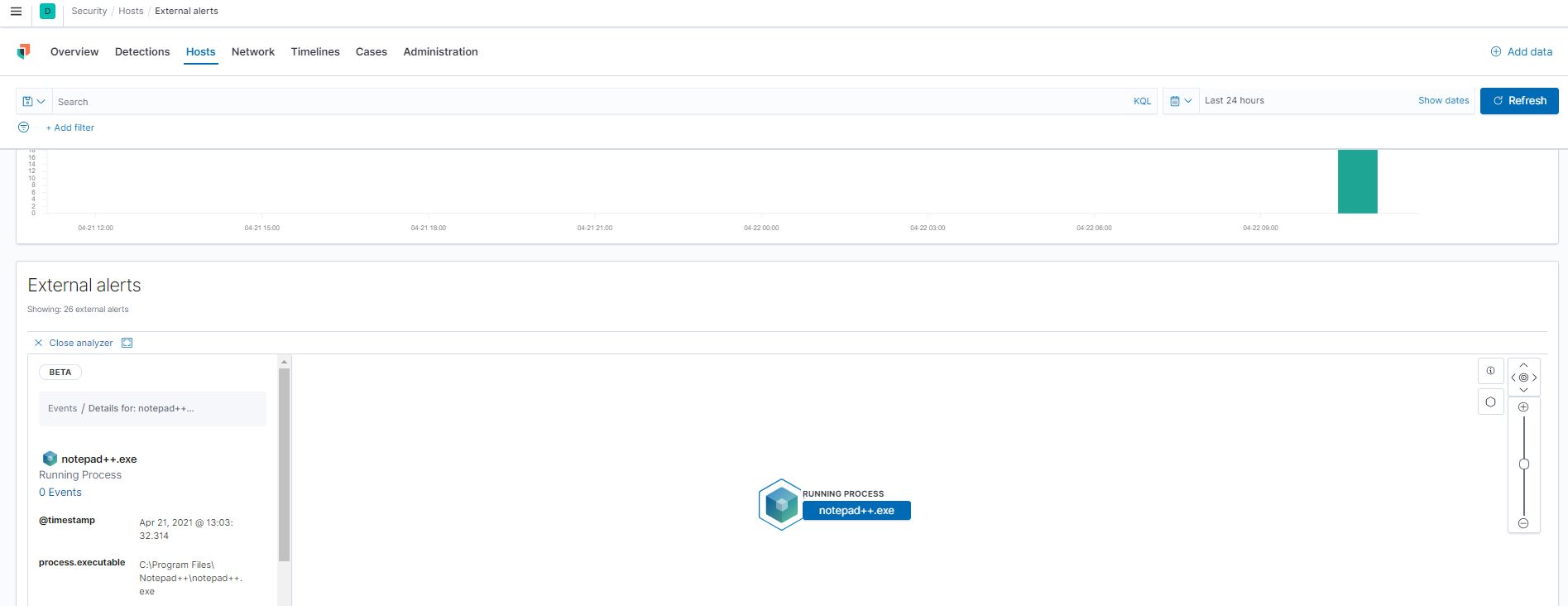1568x606 pixels.
Task: Click the Security breadcrumb link
Action: tap(89, 11)
